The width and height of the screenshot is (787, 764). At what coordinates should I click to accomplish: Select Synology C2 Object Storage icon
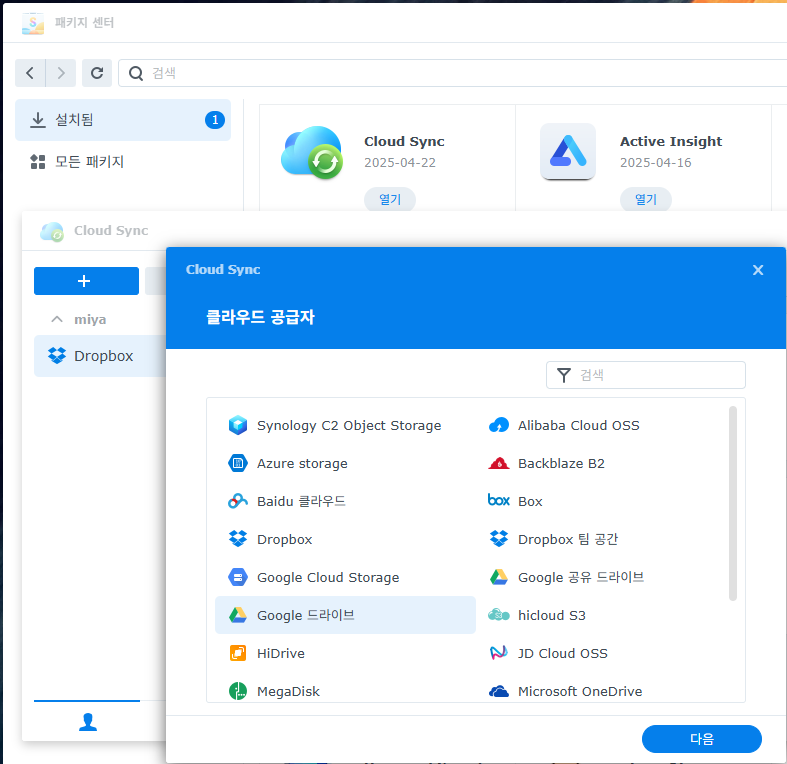click(x=238, y=425)
